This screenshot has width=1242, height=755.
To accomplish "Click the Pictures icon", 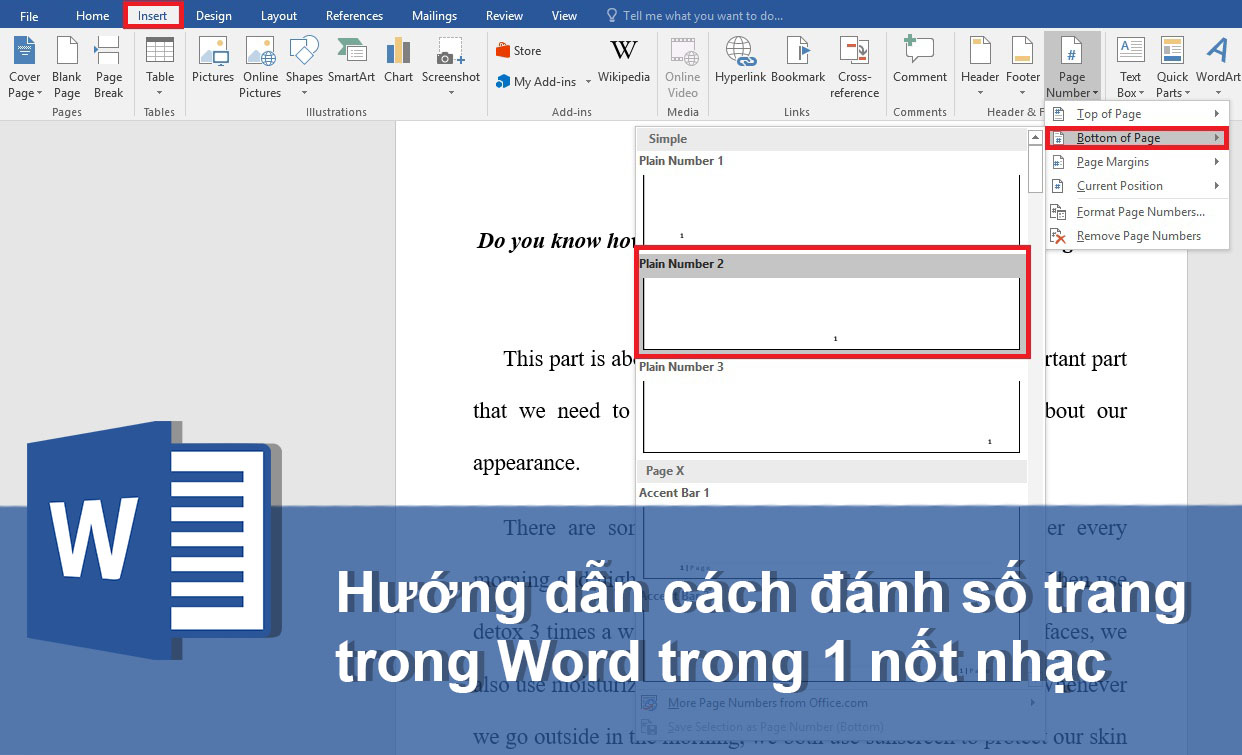I will click(x=213, y=60).
